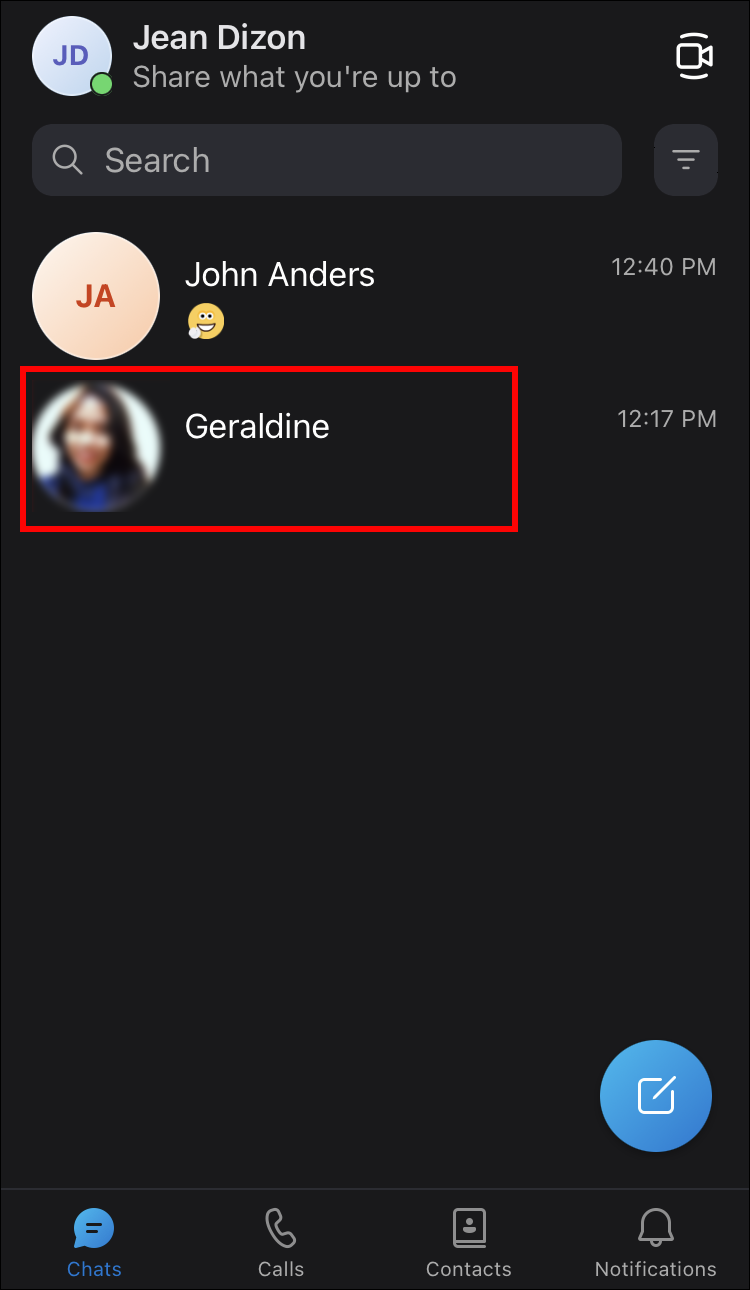Screen dimensions: 750x1290
Task: Open the Geraldine conversation
Action: click(375, 447)
